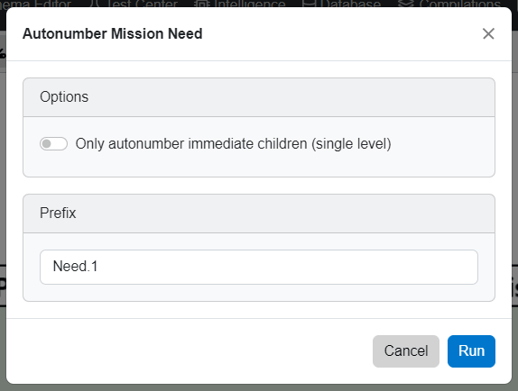
Task: Open the Compilations tab
Action: tap(449, 3)
